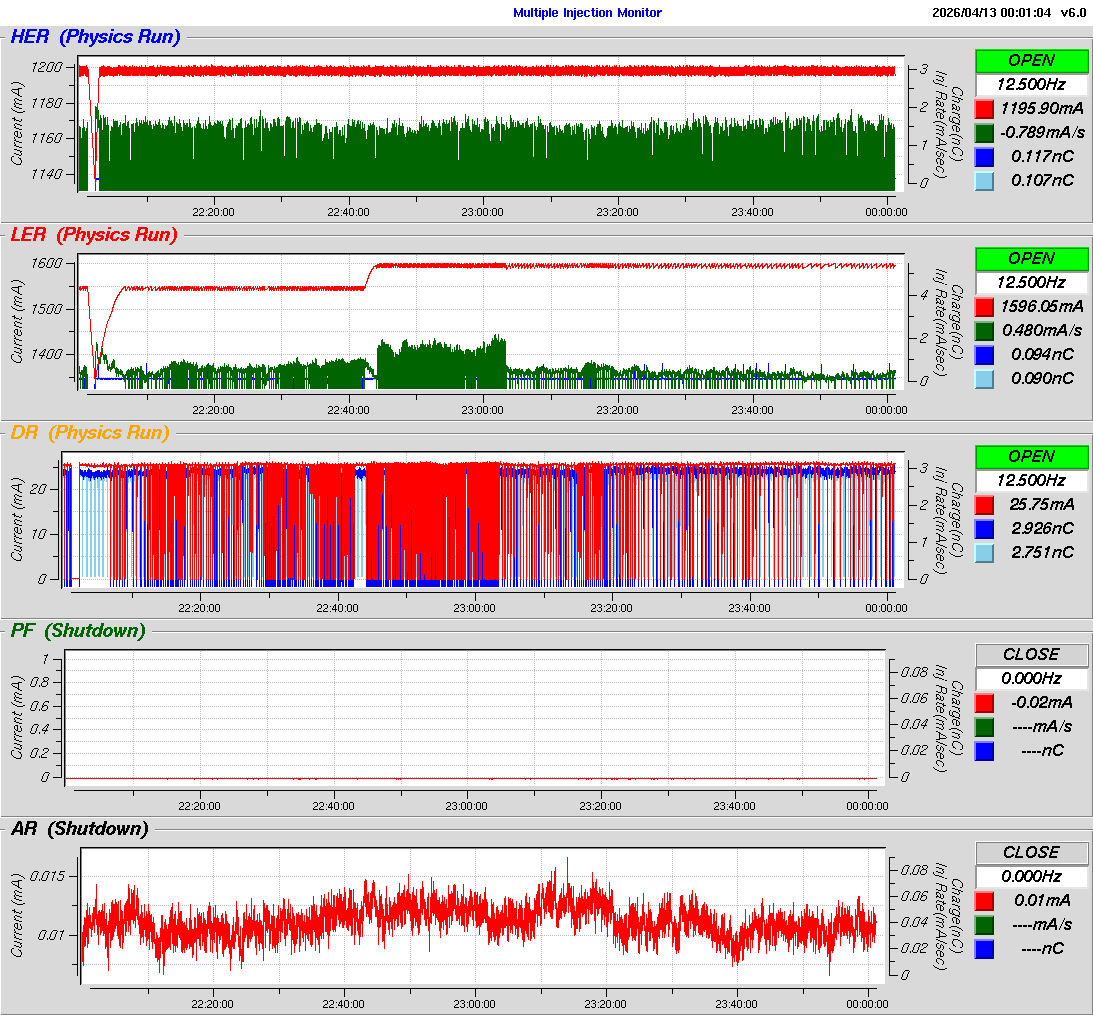This screenshot has height=1015, width=1093.
Task: Click the HER (Physics Run) panel heading
Action: pyautogui.click(x=95, y=38)
